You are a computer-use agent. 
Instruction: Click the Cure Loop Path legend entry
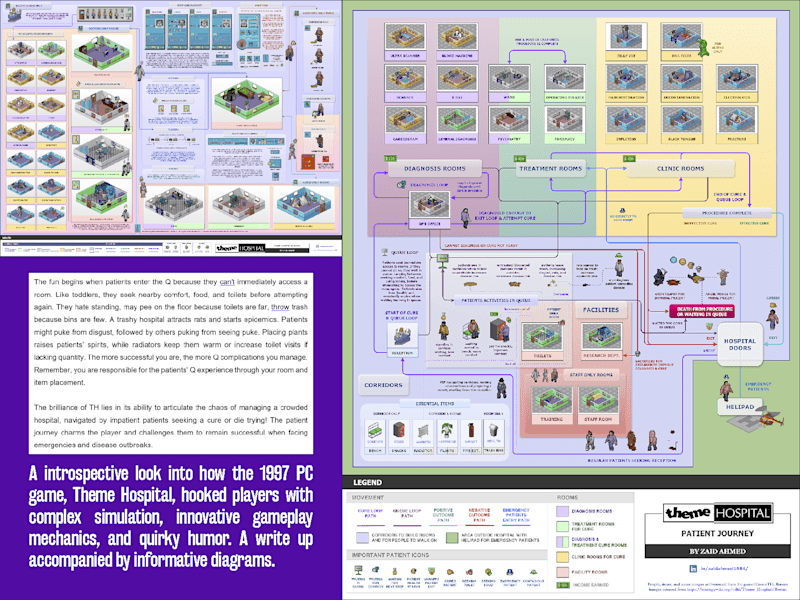coord(370,515)
